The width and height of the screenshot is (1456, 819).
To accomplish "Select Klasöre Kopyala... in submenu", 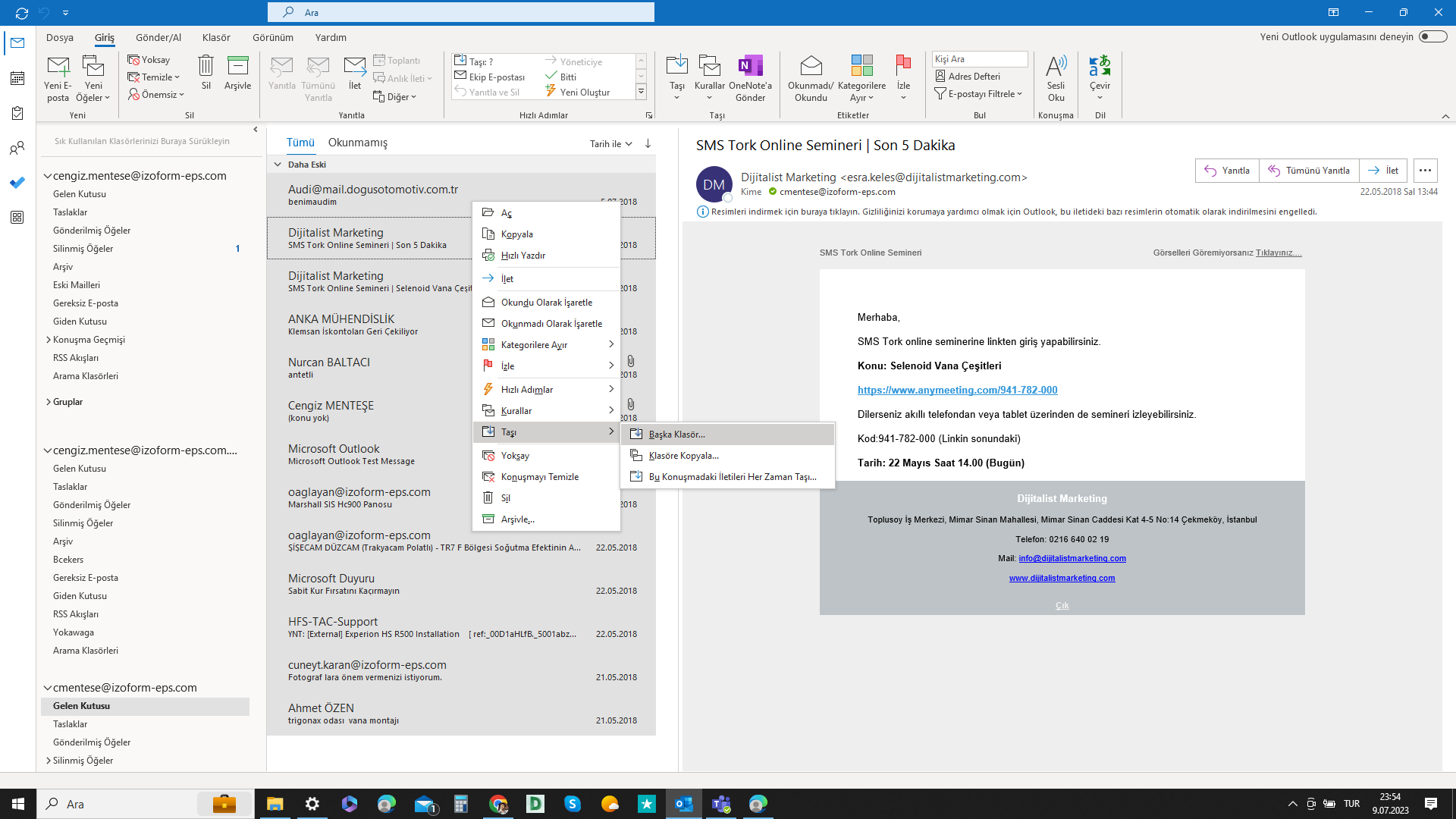I will 728,456.
